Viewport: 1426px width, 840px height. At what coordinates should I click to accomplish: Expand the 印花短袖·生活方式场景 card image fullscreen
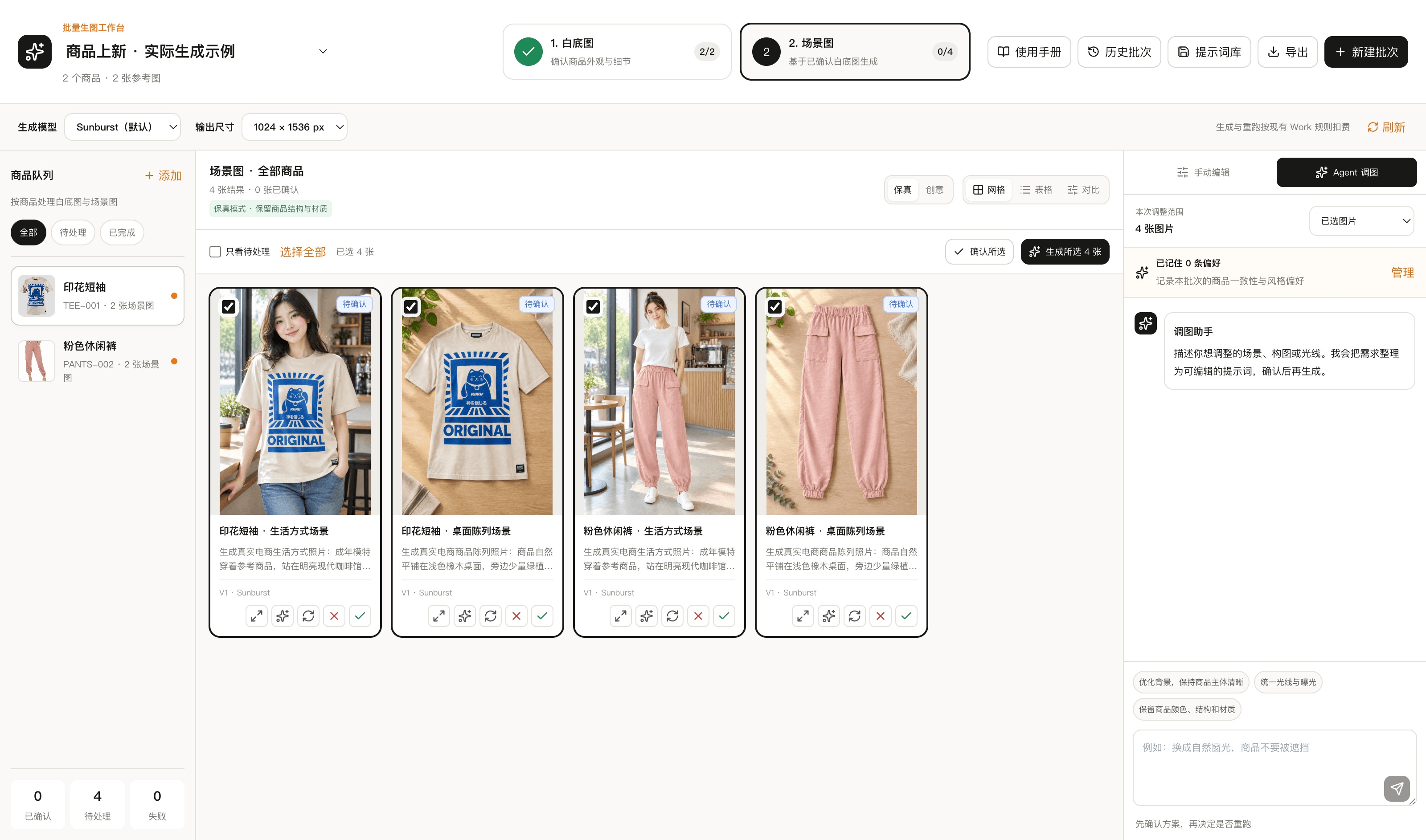tap(257, 616)
